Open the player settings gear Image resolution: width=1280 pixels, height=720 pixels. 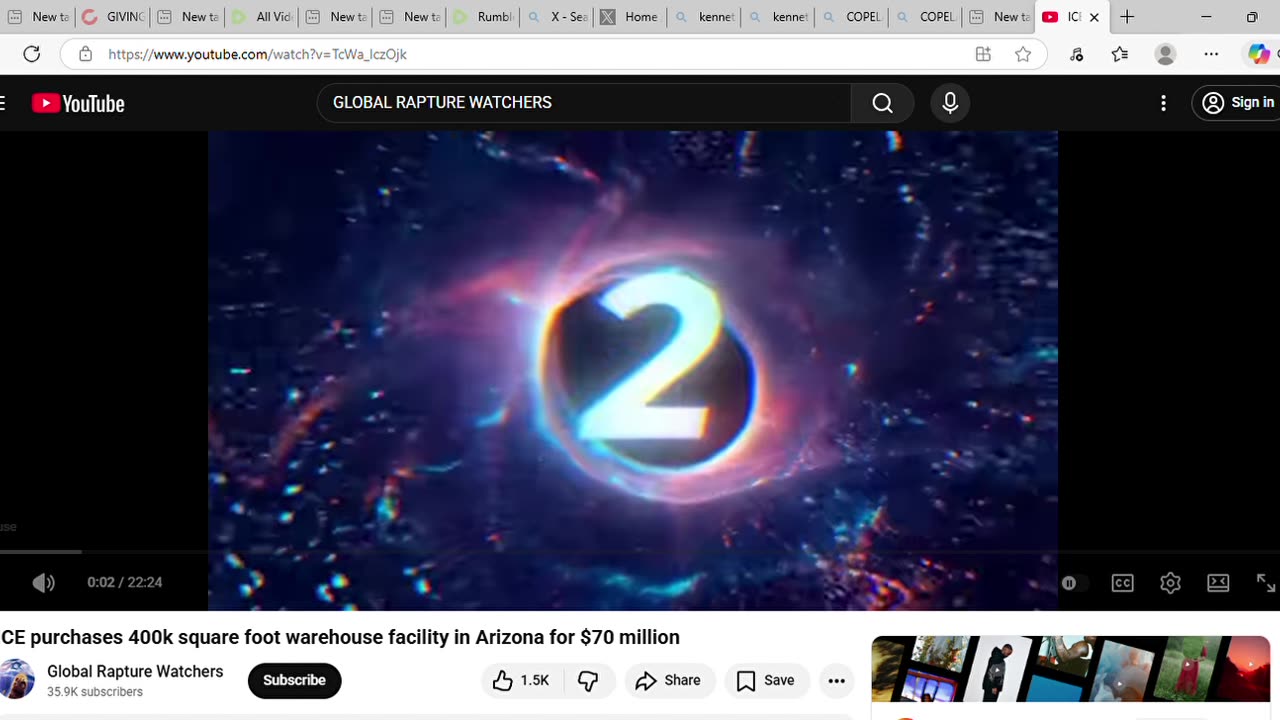coord(1170,583)
